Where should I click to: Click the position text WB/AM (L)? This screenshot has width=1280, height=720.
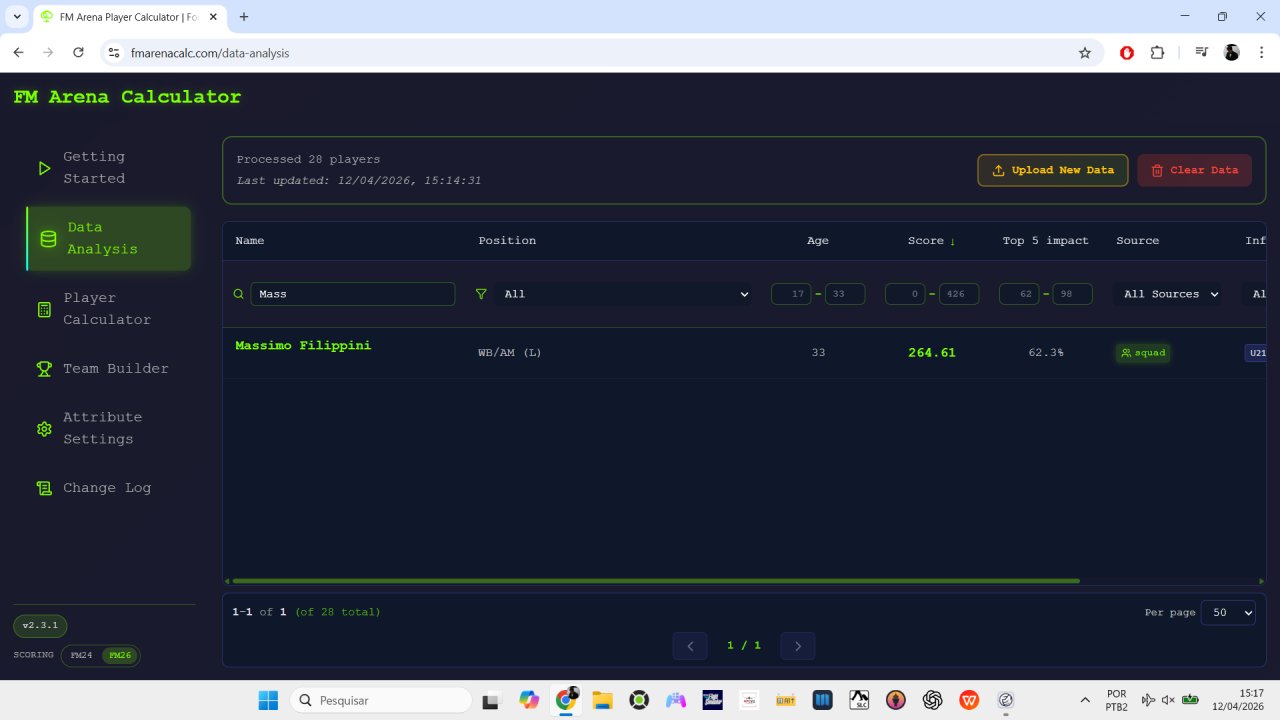tap(510, 353)
